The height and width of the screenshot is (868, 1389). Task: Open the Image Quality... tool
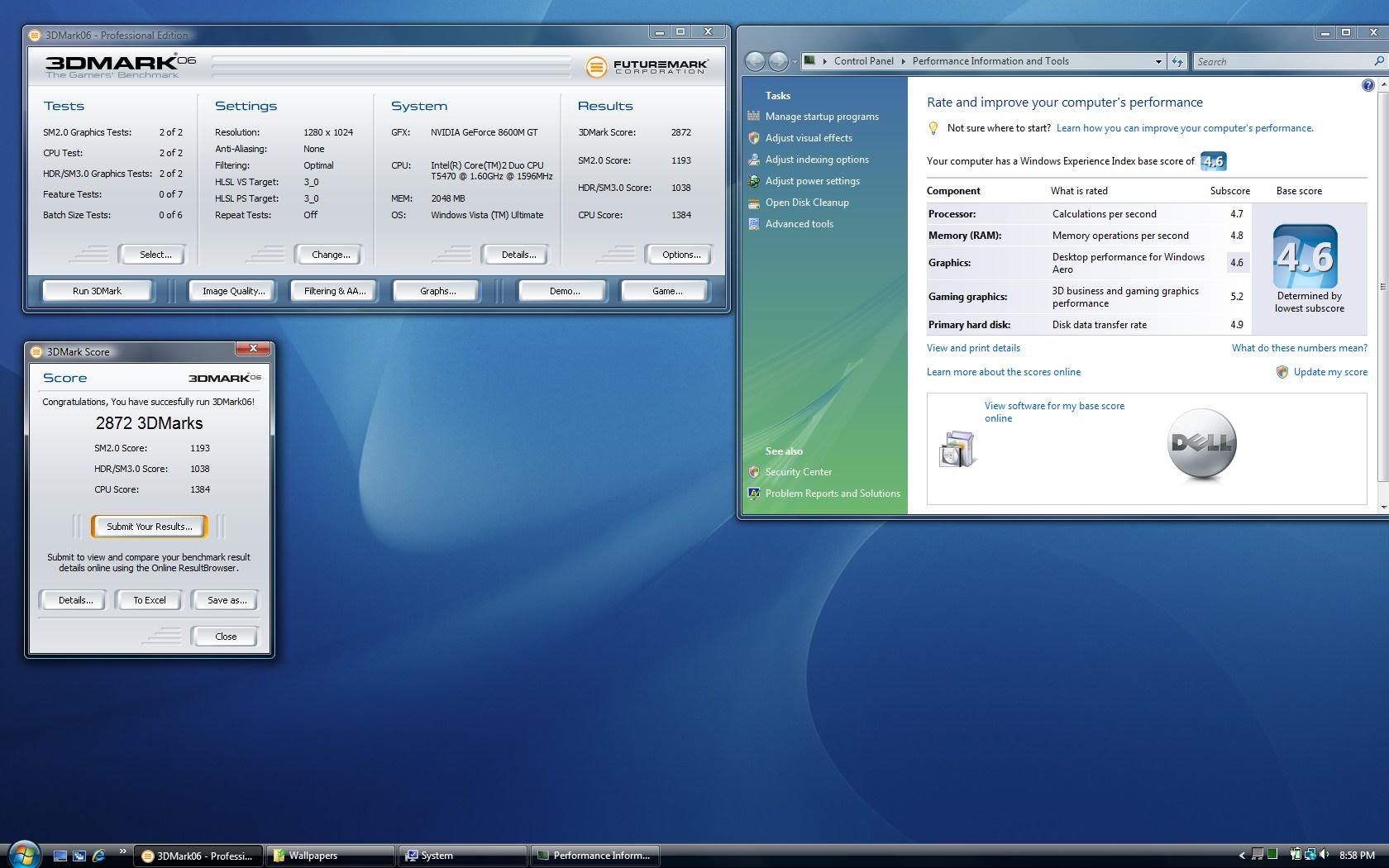tap(234, 291)
